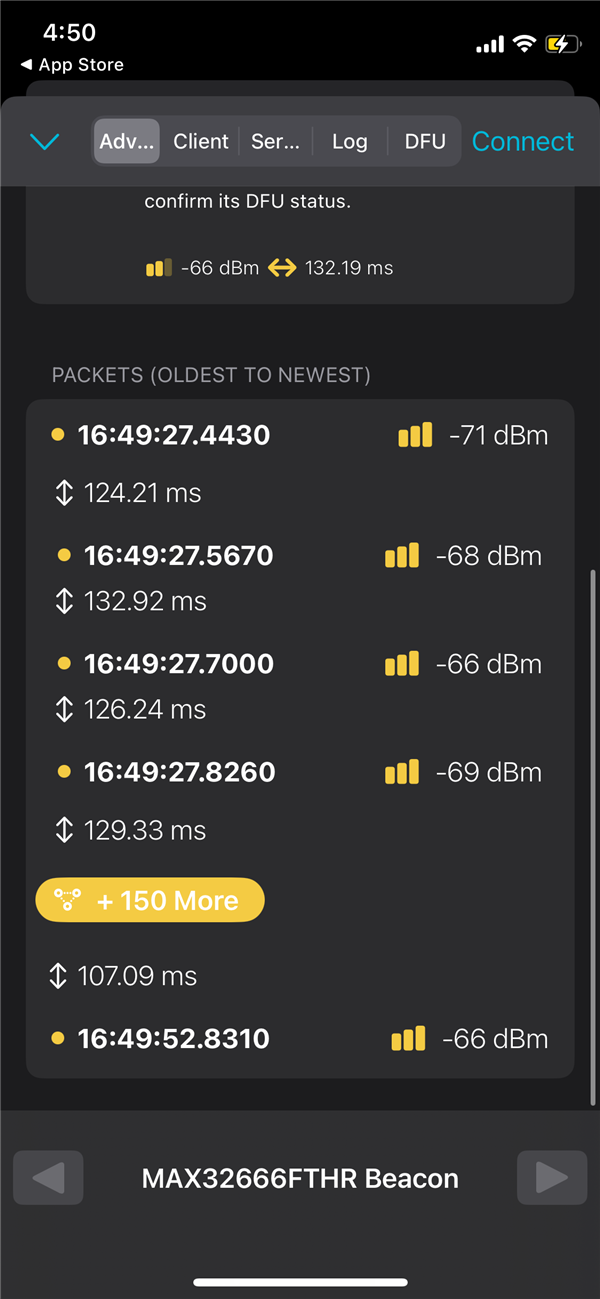
Task: Switch to the Client tab
Action: [201, 141]
